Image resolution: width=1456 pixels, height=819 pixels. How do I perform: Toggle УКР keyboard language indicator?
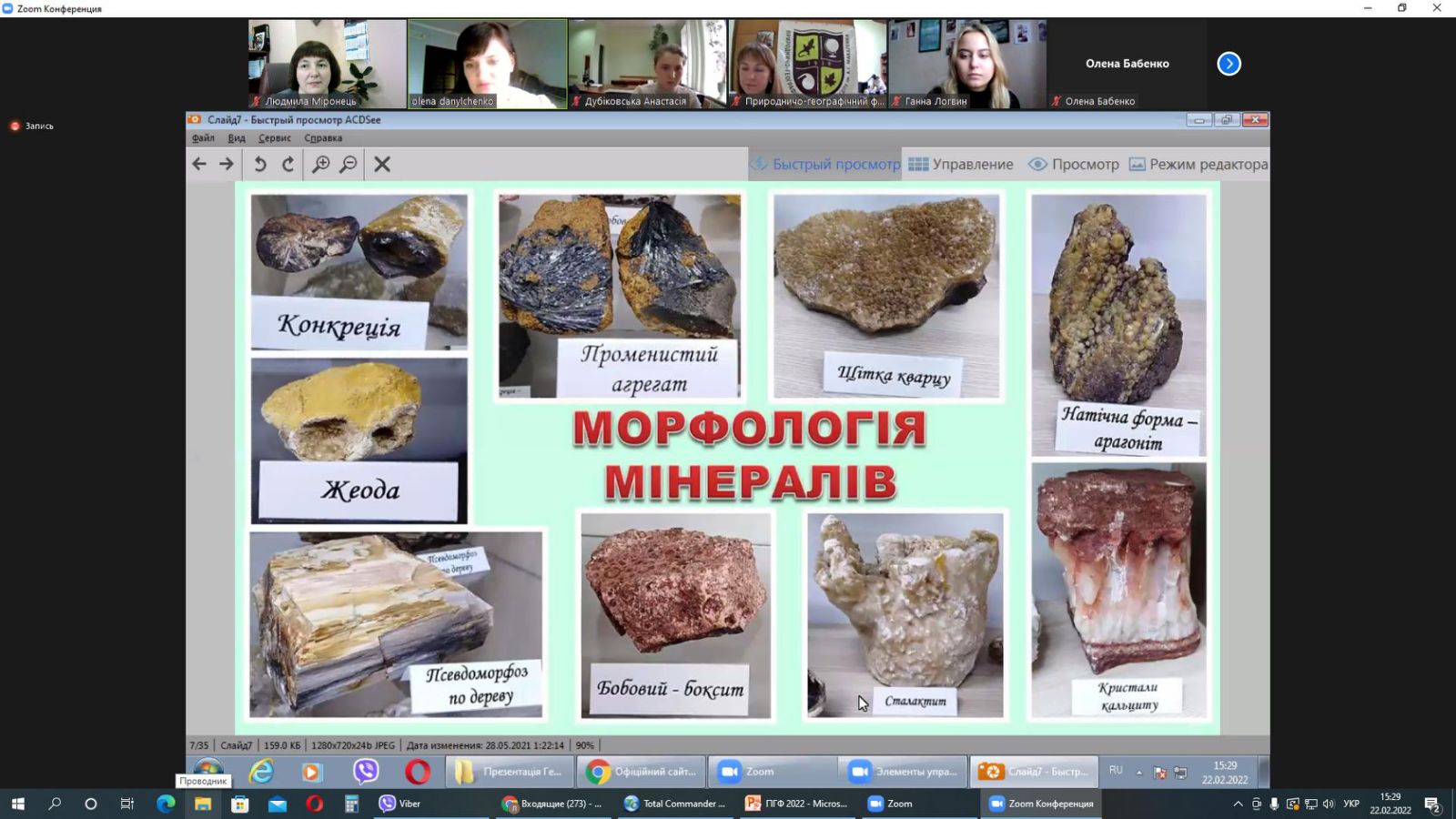pos(1351,804)
